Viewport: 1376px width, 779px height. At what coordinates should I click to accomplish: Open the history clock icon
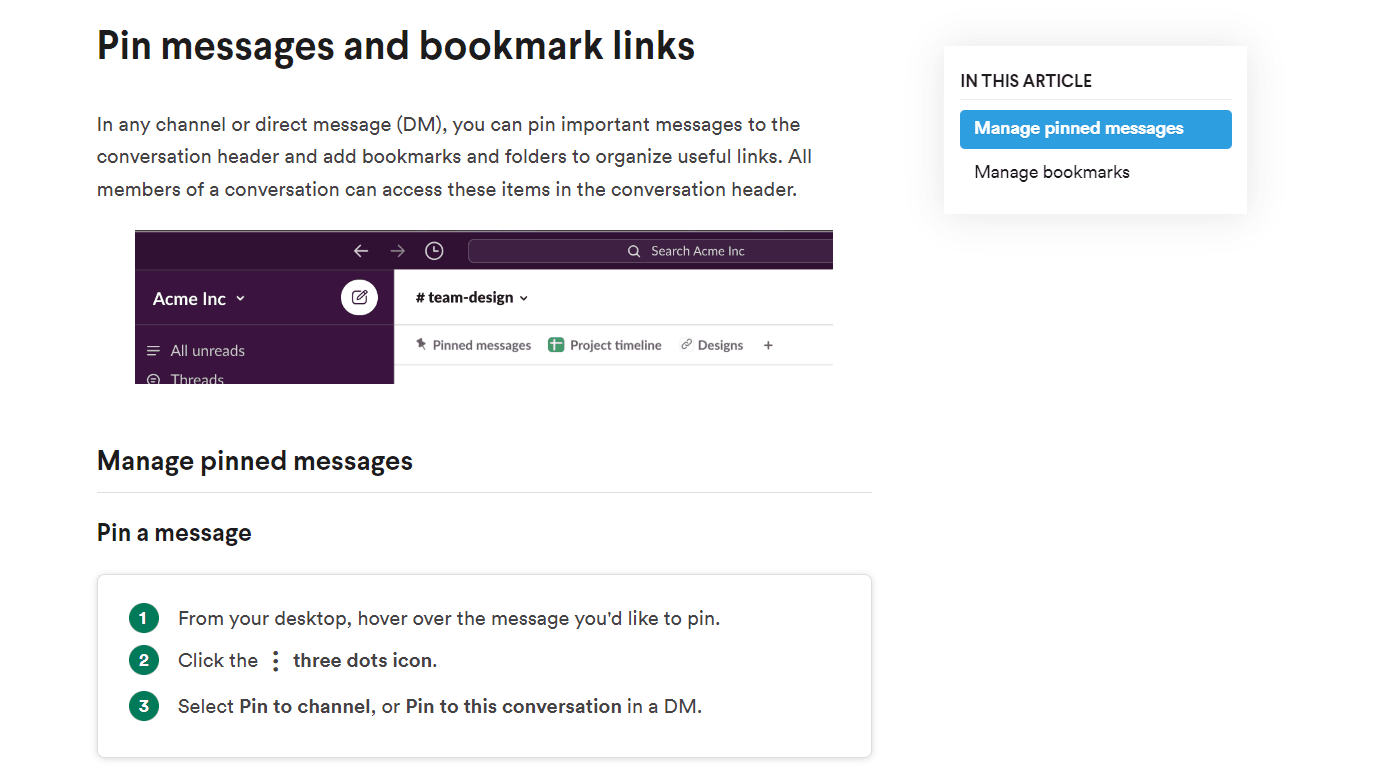tap(434, 251)
